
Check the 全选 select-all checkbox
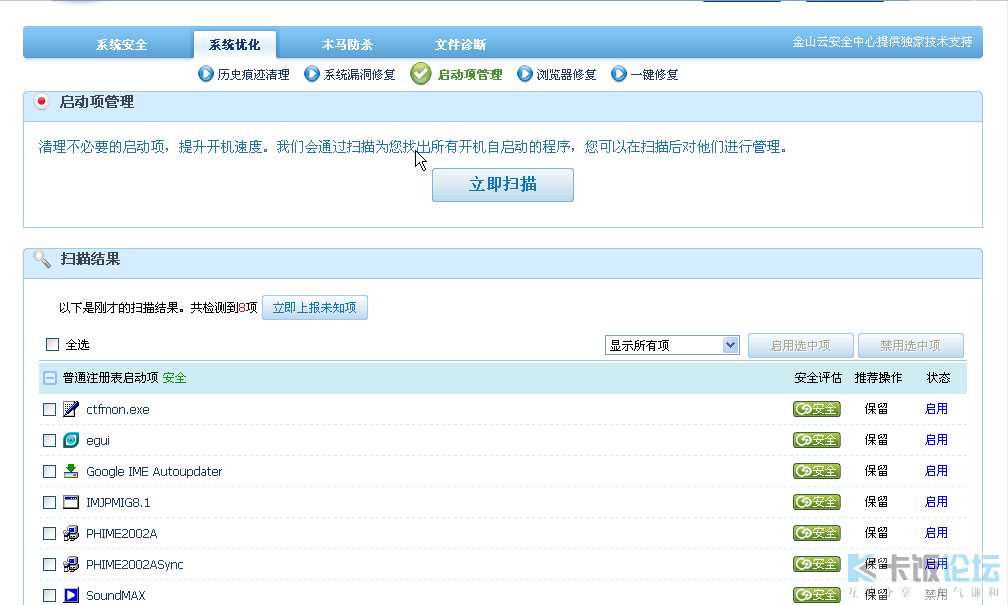(x=53, y=345)
